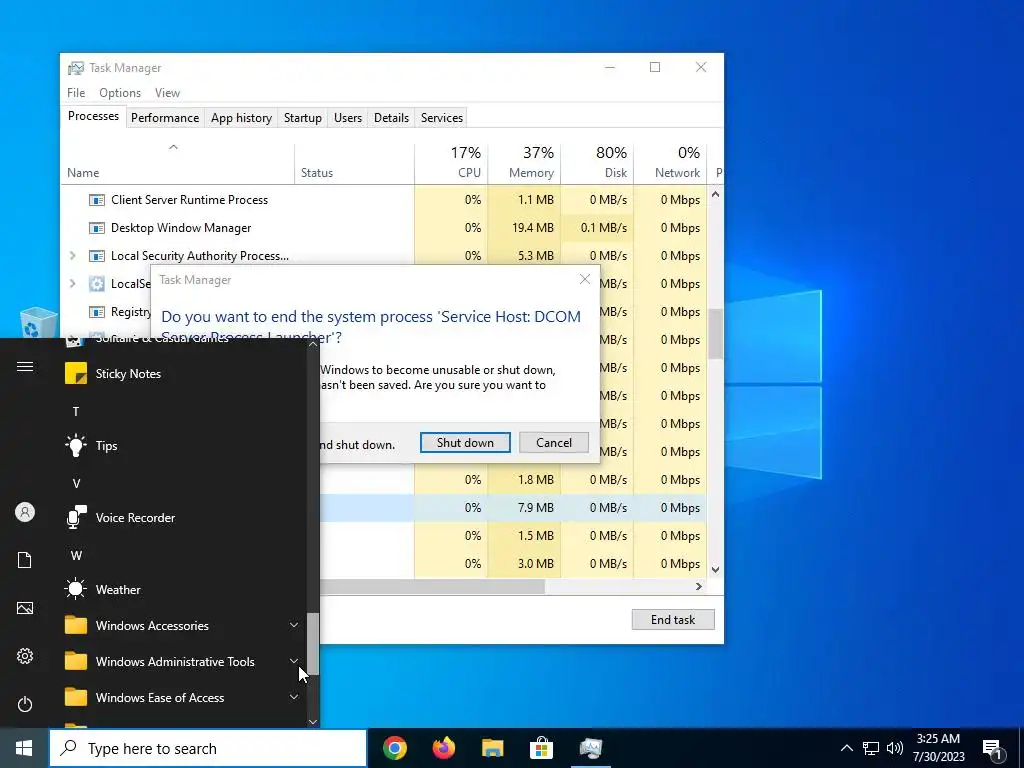Click the process list scroll up arrow

click(715, 195)
